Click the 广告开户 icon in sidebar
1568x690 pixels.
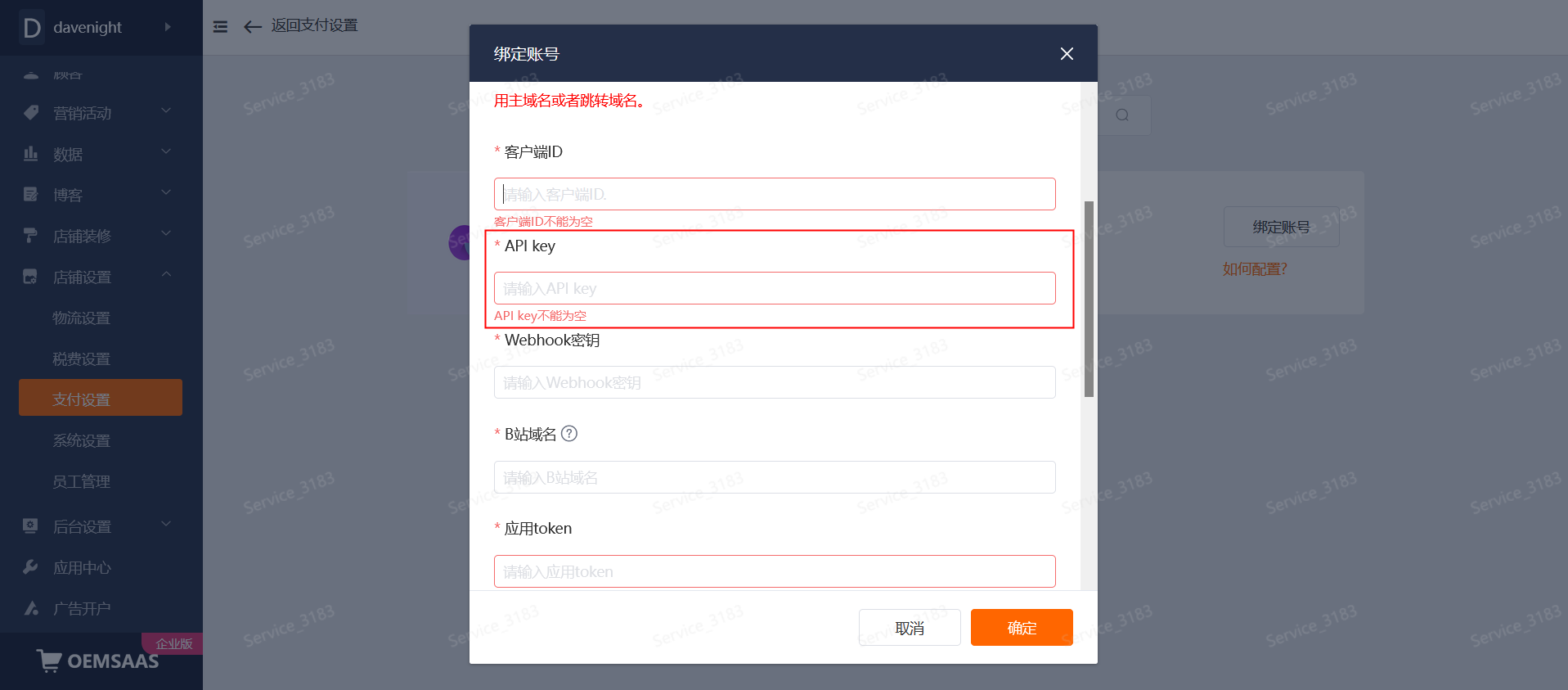pos(31,607)
